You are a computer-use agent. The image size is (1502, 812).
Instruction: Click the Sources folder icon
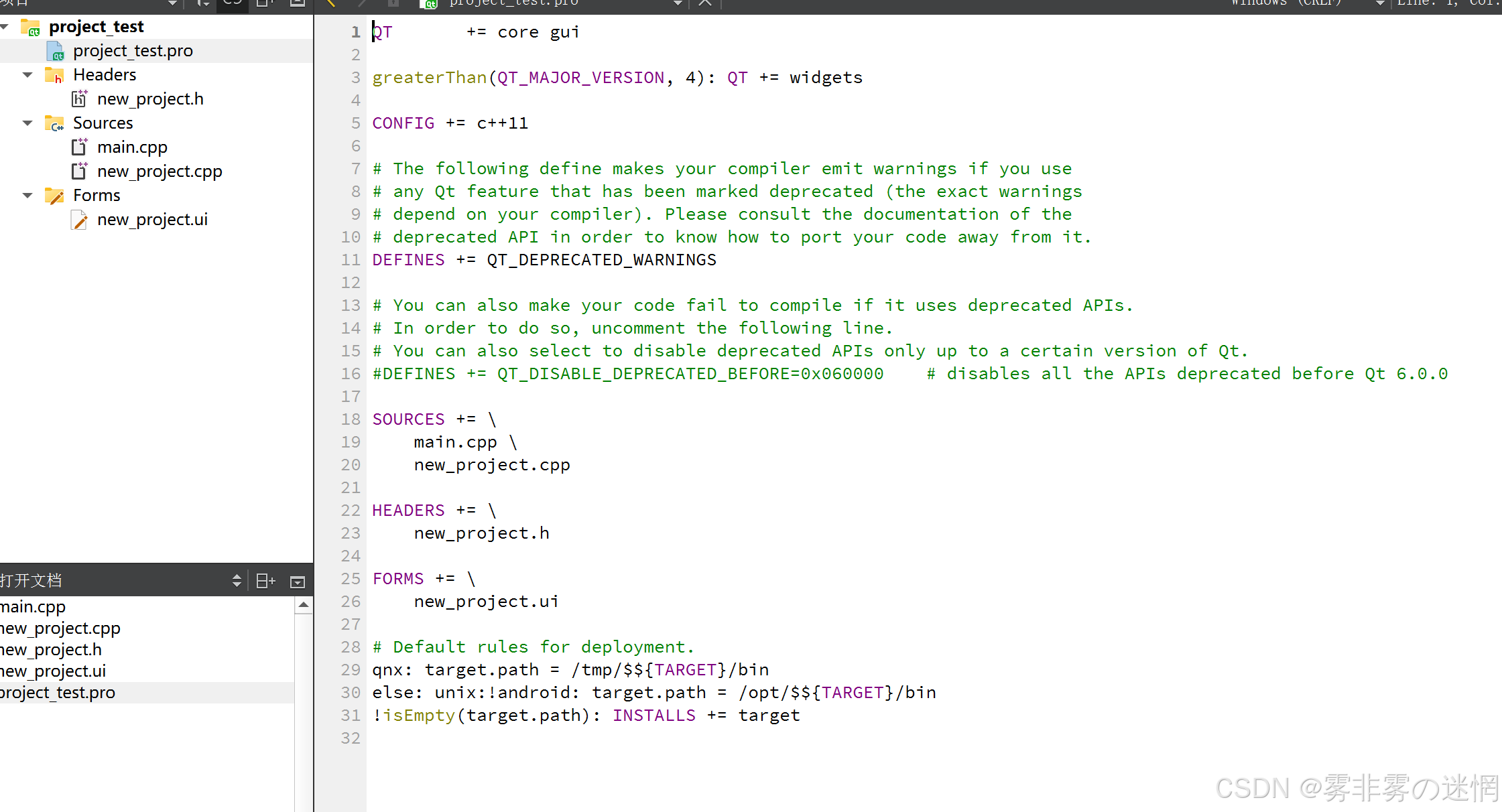pyautogui.click(x=54, y=123)
